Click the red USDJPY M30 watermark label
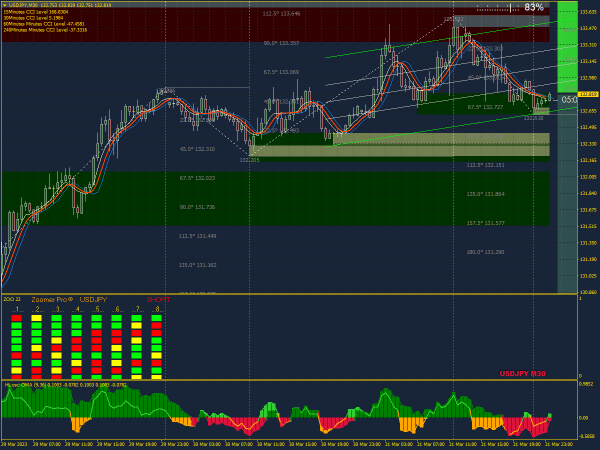This screenshot has height=450, width=600. 528,373
